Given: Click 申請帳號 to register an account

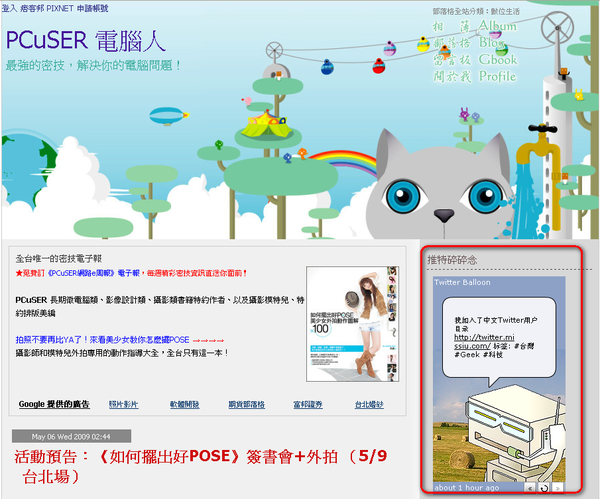Looking at the screenshot, I should point(92,8).
